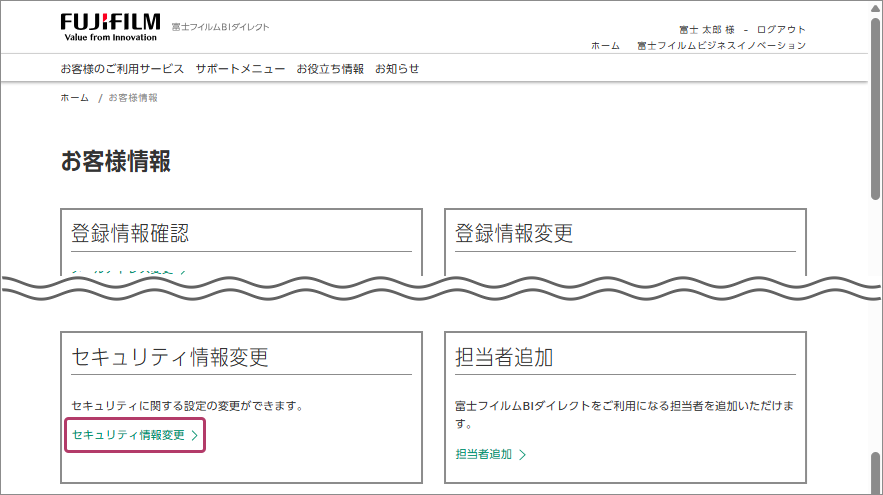Open the green 担当者追加 link

[483, 454]
